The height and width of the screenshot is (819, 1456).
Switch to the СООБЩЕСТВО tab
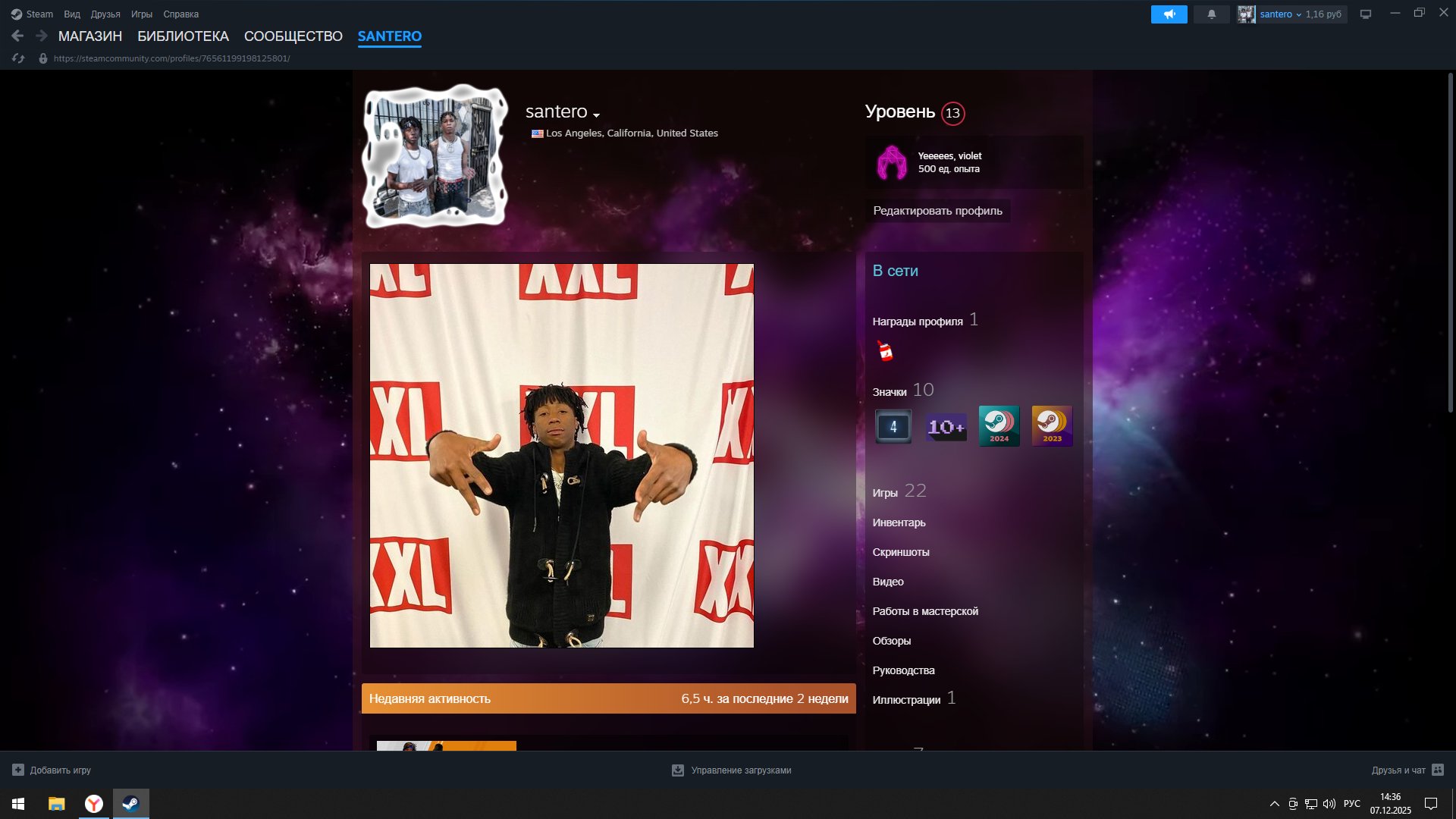(293, 36)
